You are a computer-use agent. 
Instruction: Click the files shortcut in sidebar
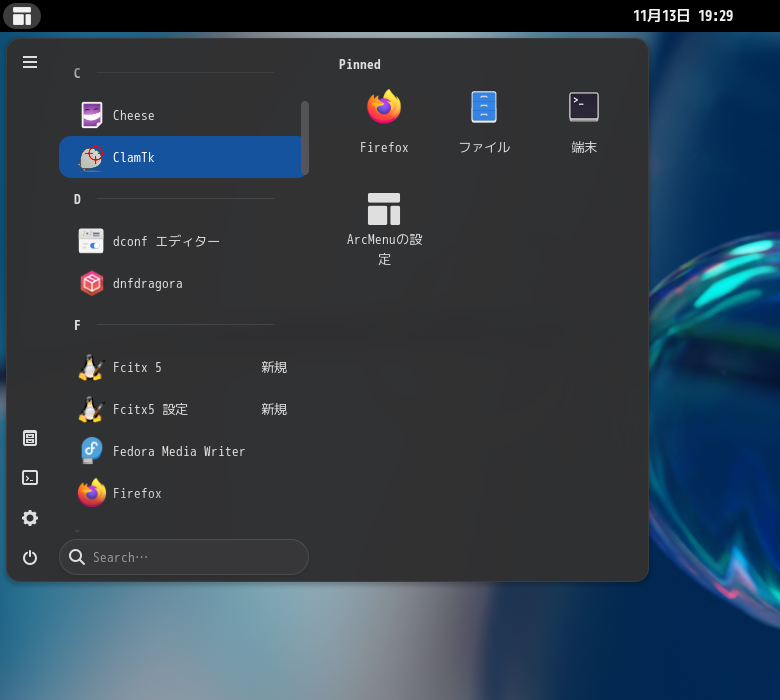(30, 438)
